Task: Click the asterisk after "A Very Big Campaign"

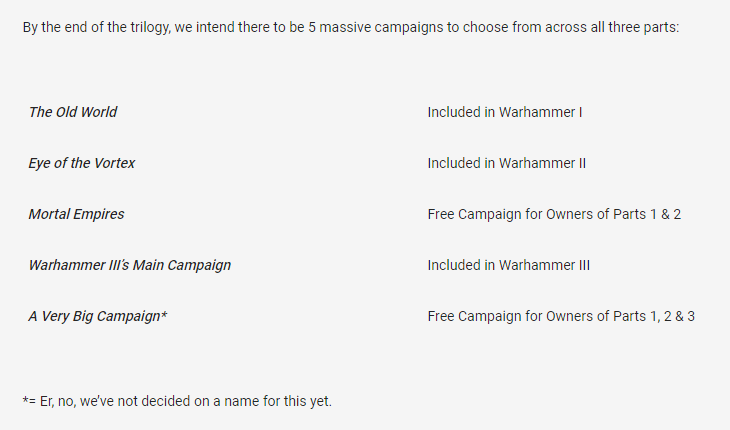Action: tap(164, 314)
